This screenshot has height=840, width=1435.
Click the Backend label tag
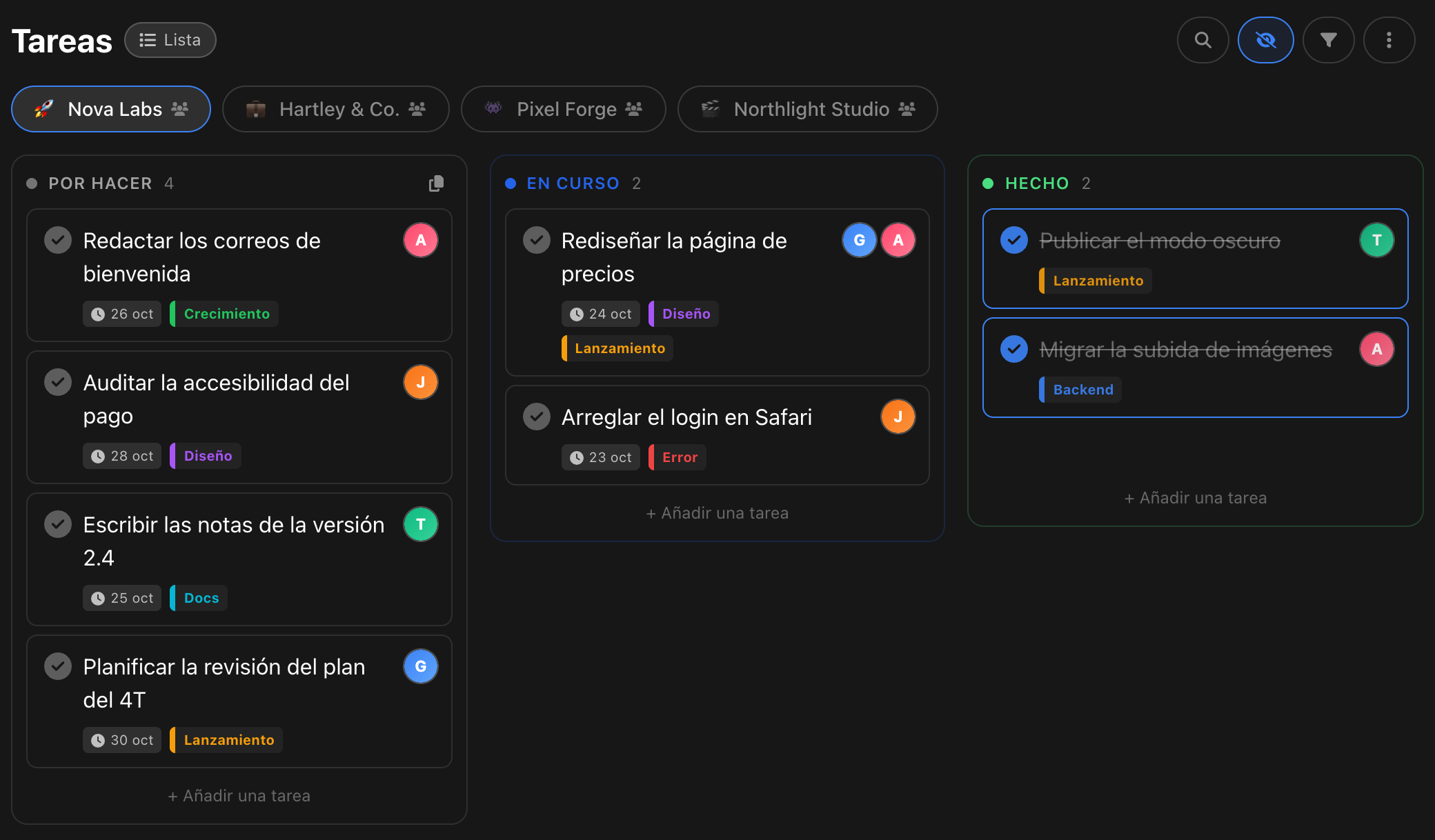pyautogui.click(x=1080, y=390)
